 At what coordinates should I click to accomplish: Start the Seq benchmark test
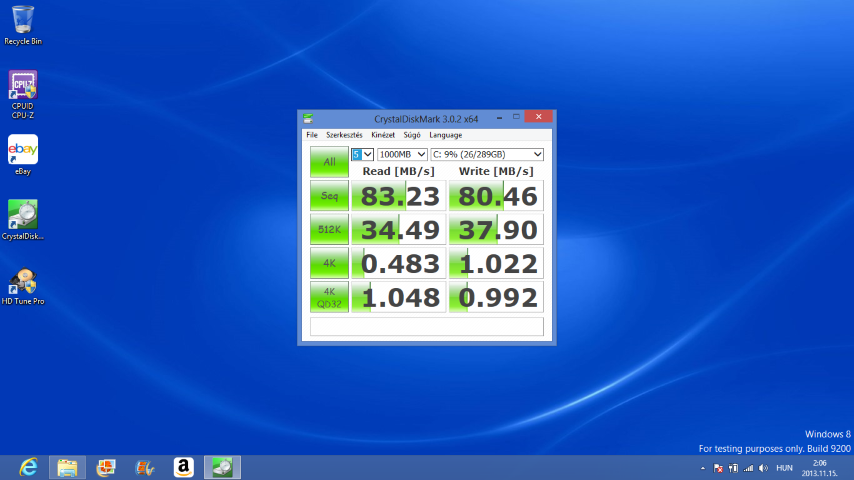point(329,195)
